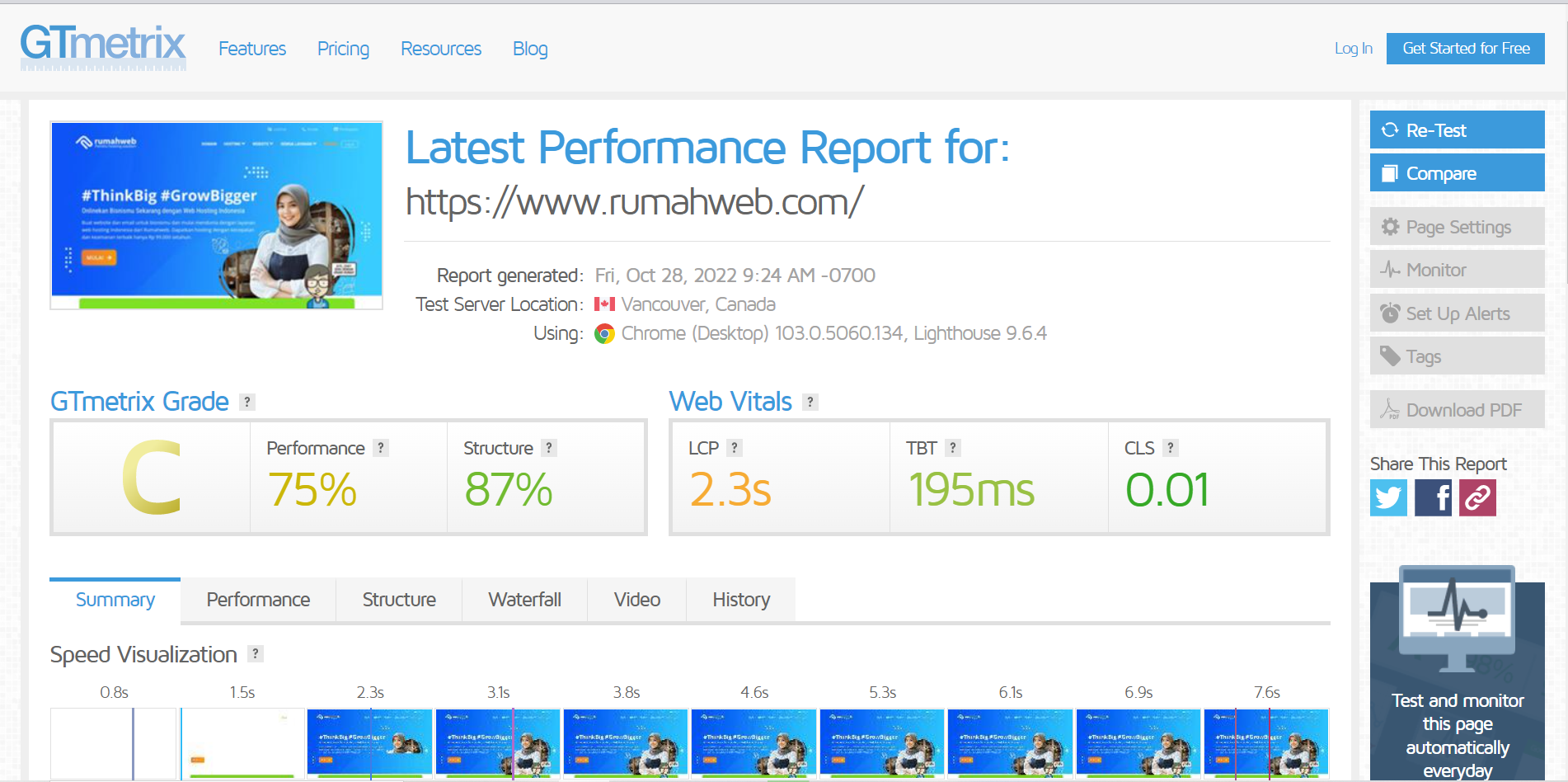Viewport: 1568px width, 782px height.
Task: Click the 2.3s LCP value
Action: coord(730,490)
